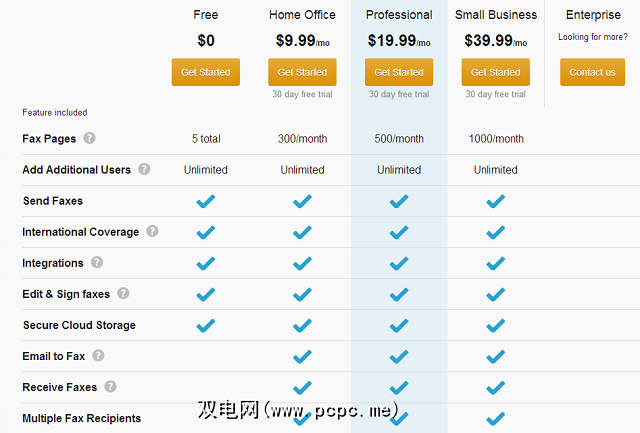
Task: Click Send Faxes checkmark under Free plan
Action: [206, 201]
